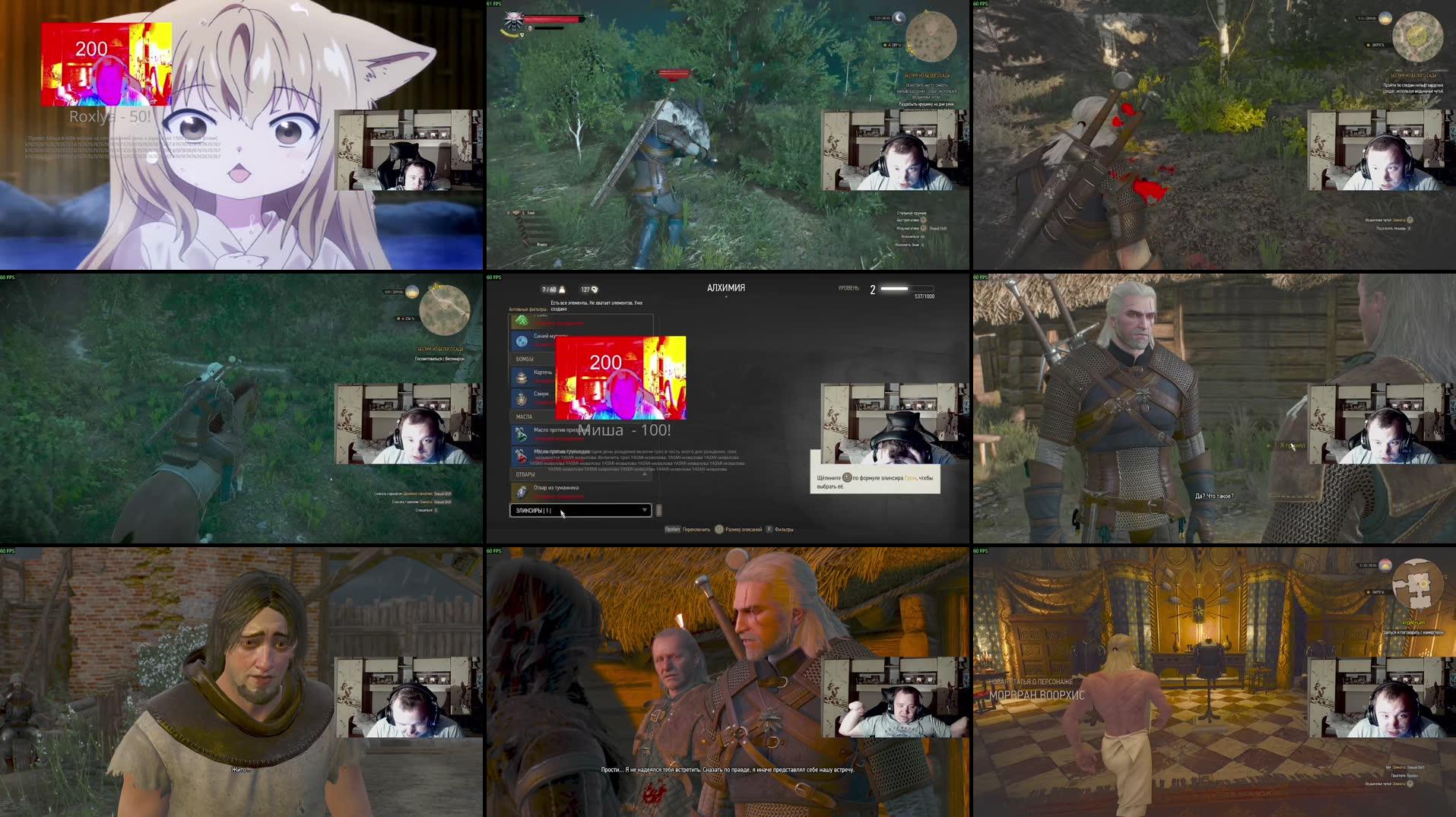The height and width of the screenshot is (817, 1456).
Task: Select the green recipe icon above Синий мутаген
Action: (x=522, y=321)
